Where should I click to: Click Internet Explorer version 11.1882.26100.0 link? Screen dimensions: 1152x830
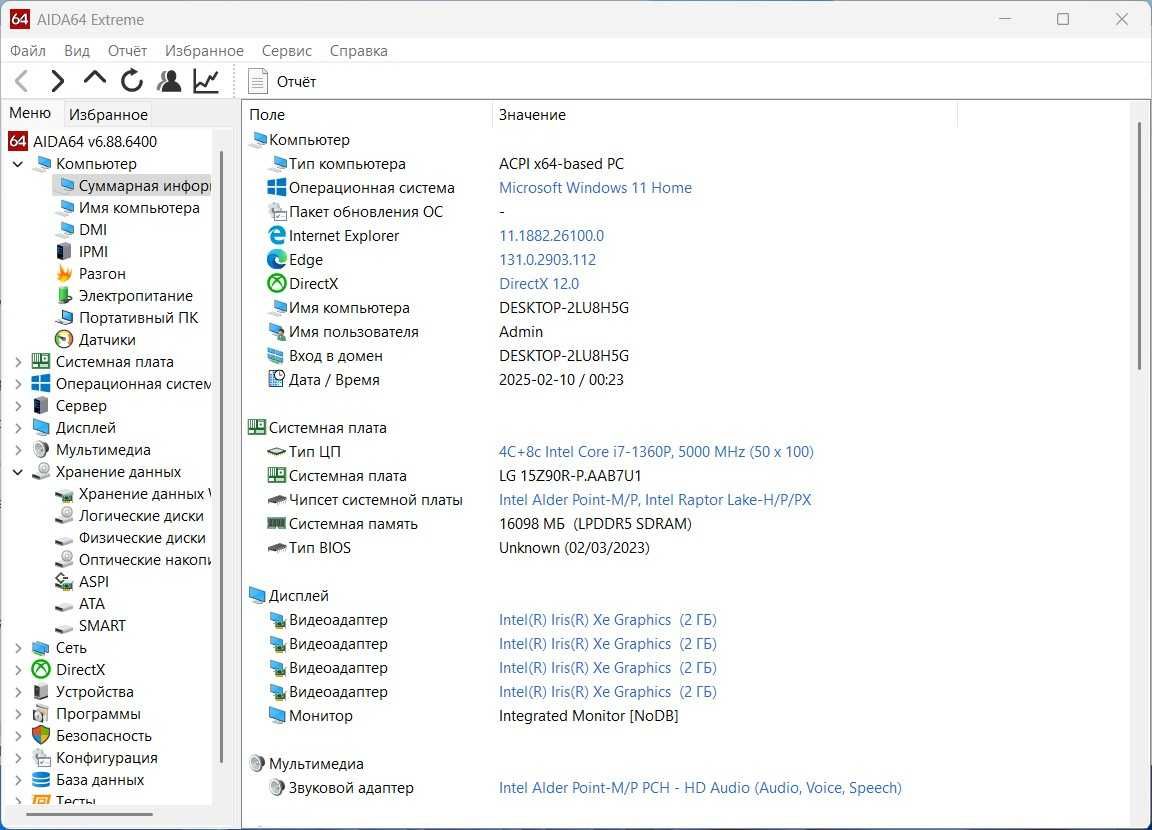tap(551, 236)
